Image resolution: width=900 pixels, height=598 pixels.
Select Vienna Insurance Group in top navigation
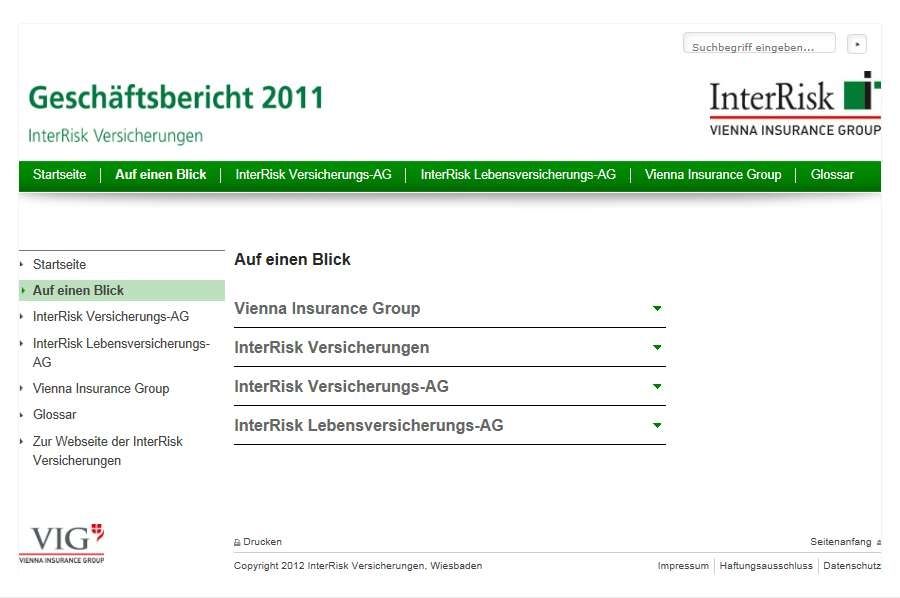713,175
